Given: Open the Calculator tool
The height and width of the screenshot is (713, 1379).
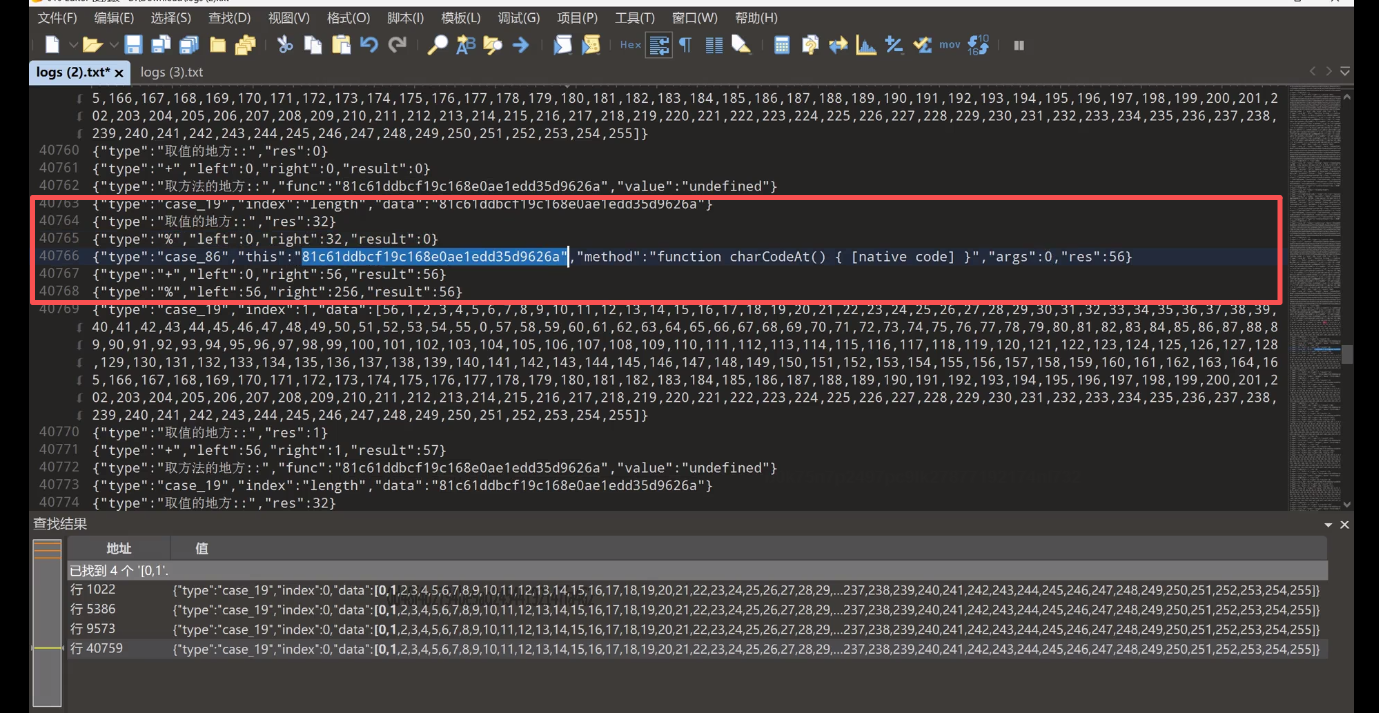Looking at the screenshot, I should pos(782,45).
